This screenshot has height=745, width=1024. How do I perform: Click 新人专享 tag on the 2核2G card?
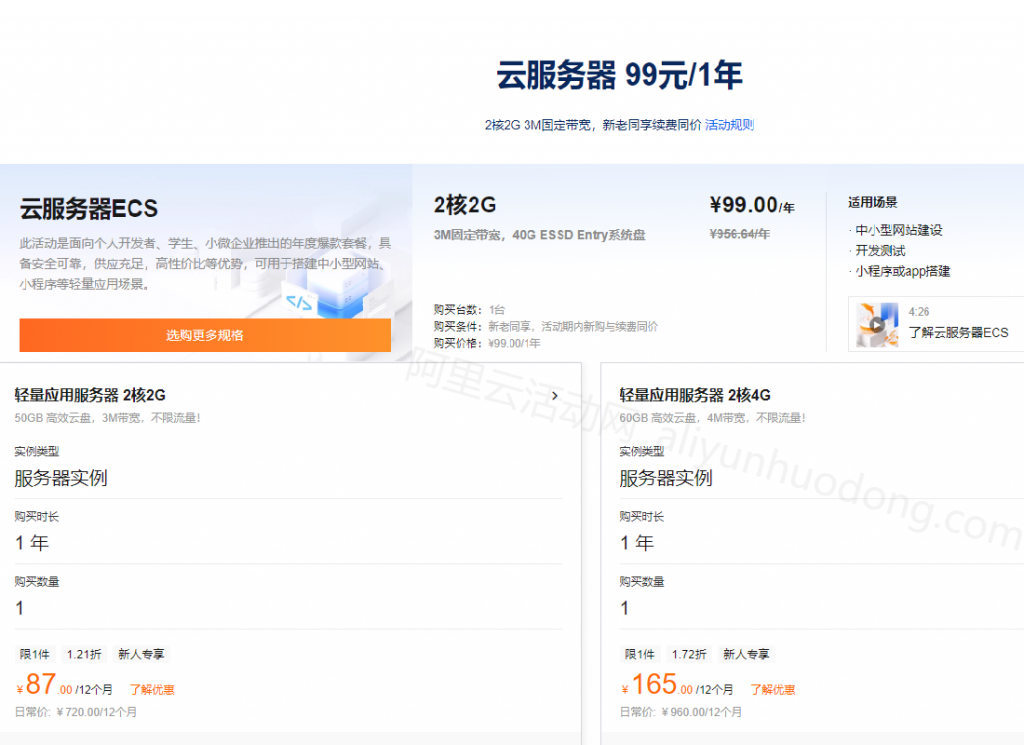pos(141,654)
